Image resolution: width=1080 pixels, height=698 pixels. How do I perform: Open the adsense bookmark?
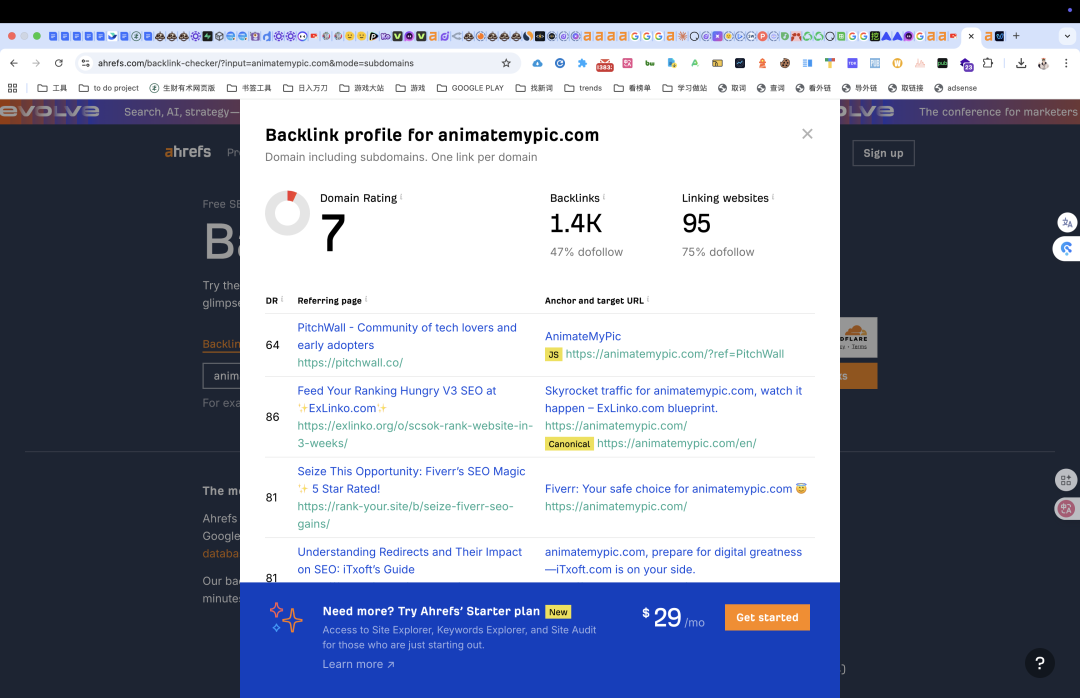955,88
